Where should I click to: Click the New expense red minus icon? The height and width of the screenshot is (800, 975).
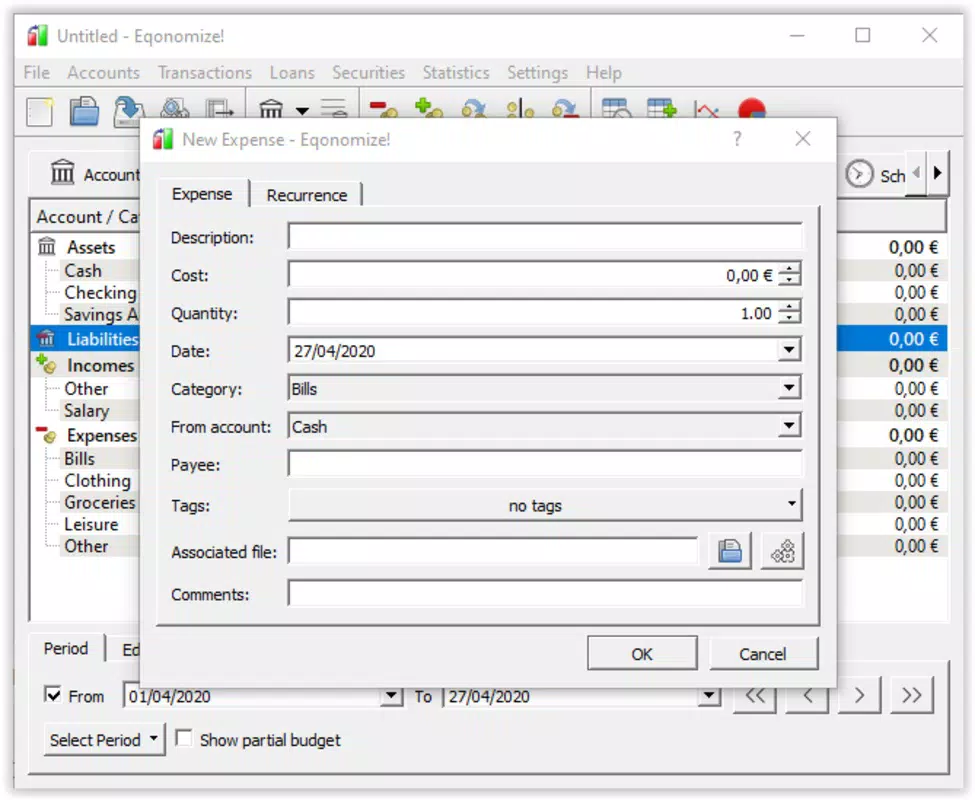[383, 109]
